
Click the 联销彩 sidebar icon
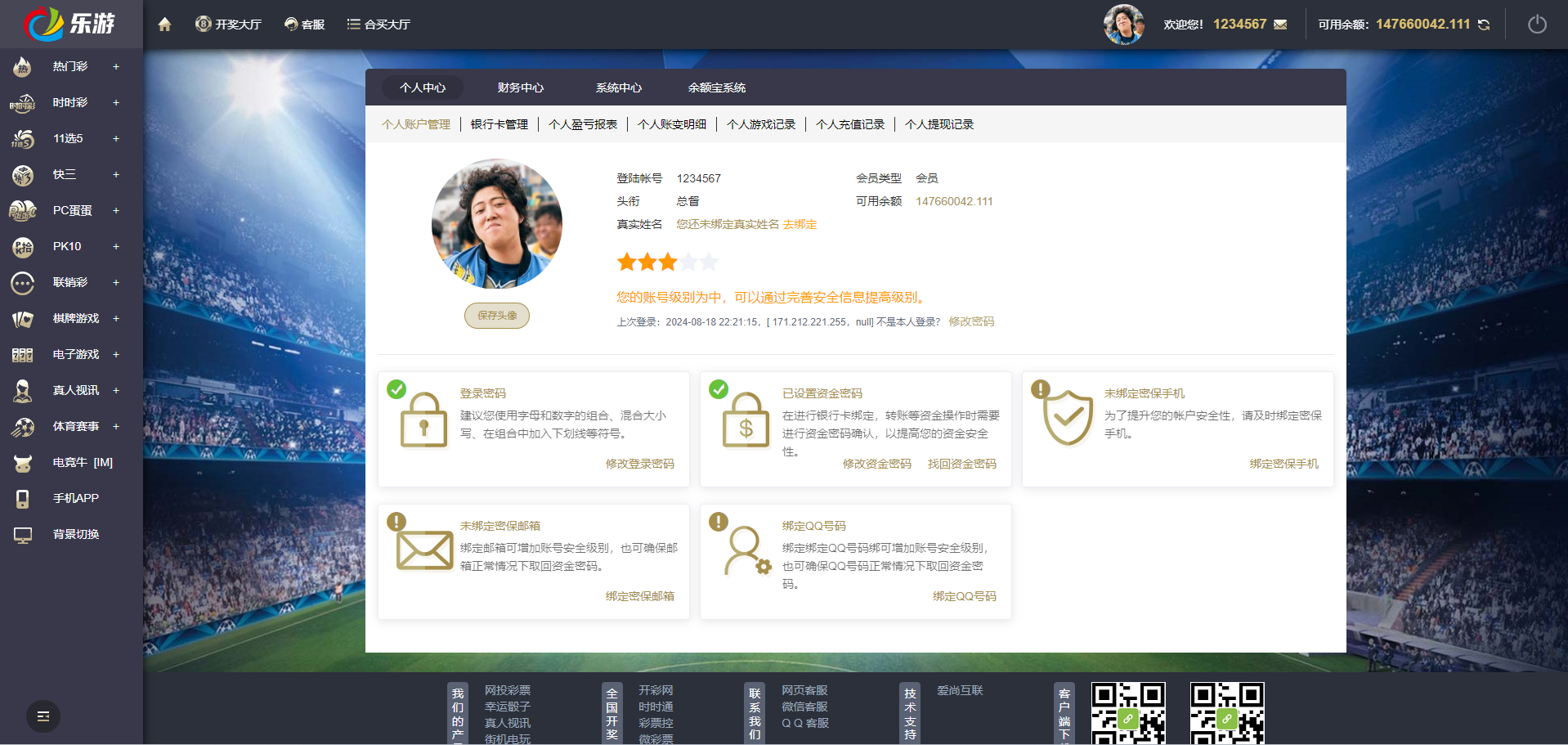pos(23,282)
